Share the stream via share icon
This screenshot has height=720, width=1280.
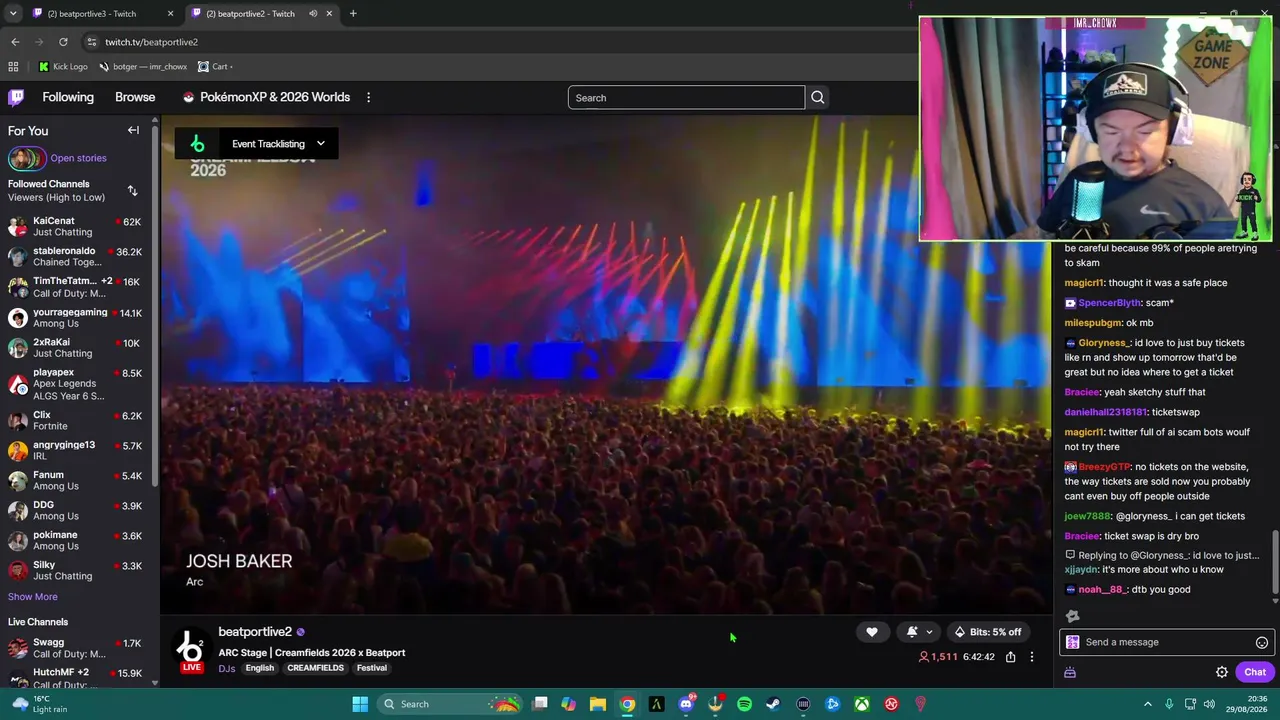pyautogui.click(x=1010, y=657)
